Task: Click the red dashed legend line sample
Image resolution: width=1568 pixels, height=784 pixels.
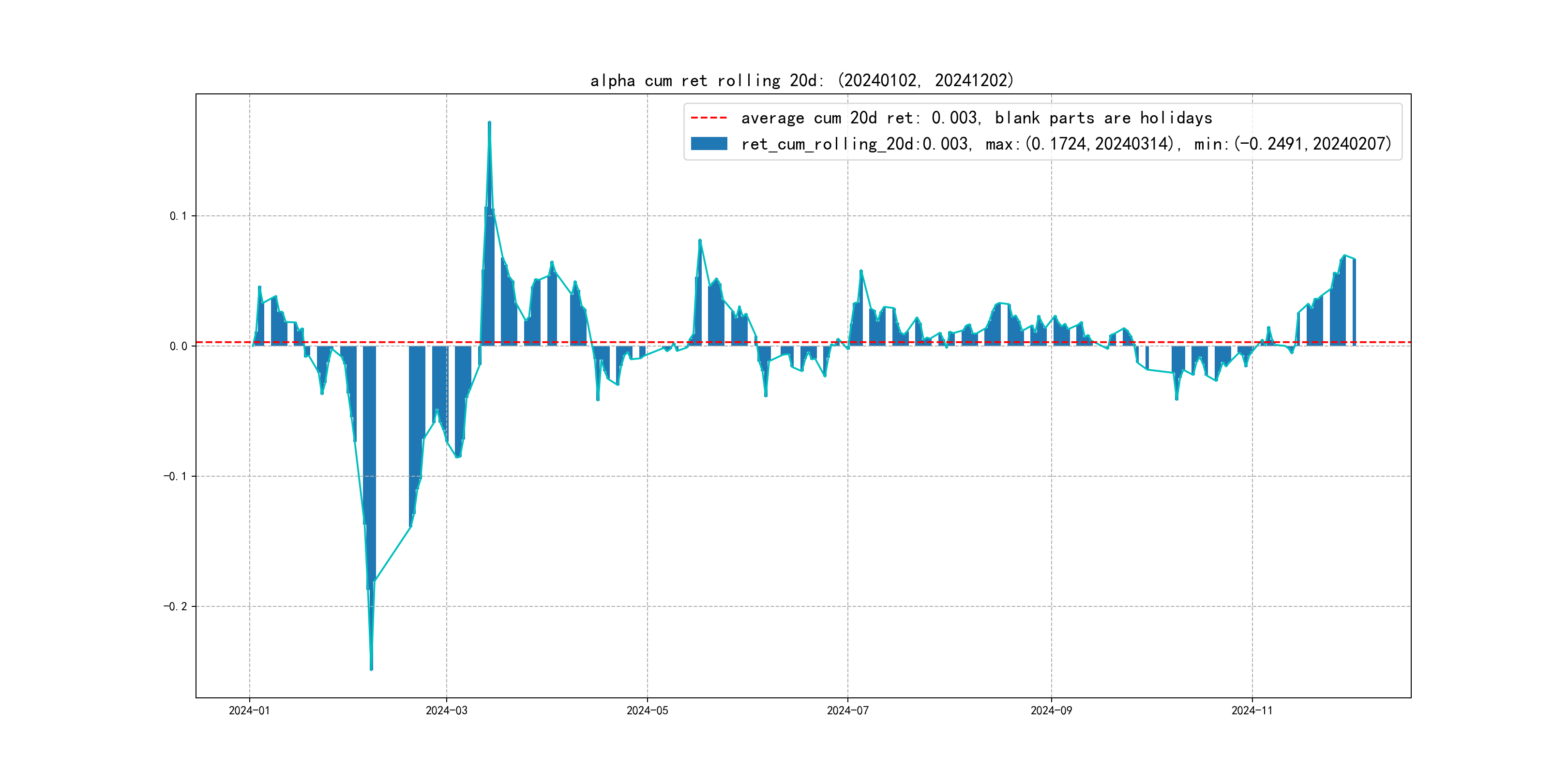Action: [709, 118]
